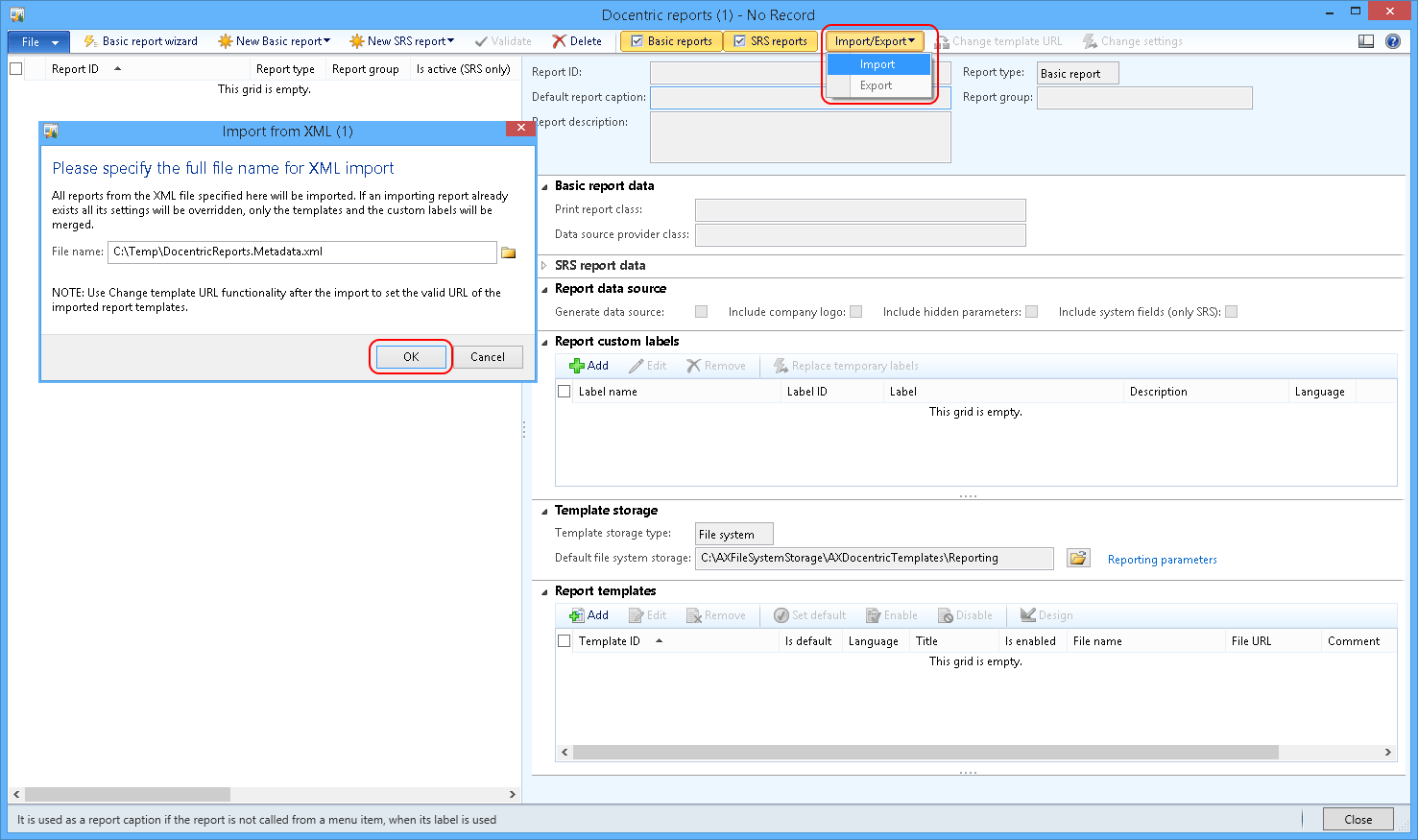Browse default file system storage folder
Image resolution: width=1418 pixels, height=840 pixels.
tap(1079, 558)
